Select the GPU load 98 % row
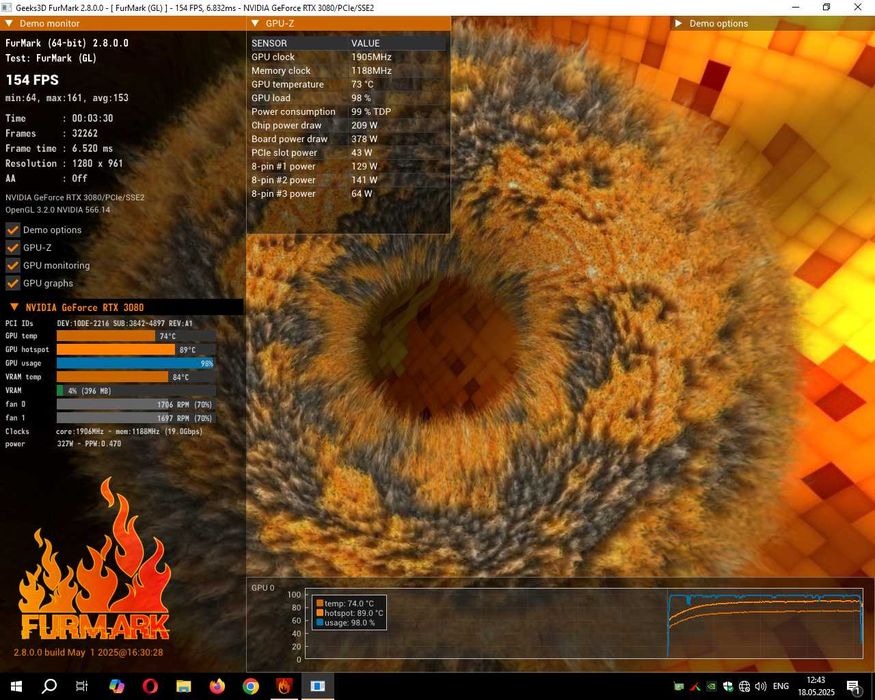This screenshot has width=875, height=700. [349, 98]
